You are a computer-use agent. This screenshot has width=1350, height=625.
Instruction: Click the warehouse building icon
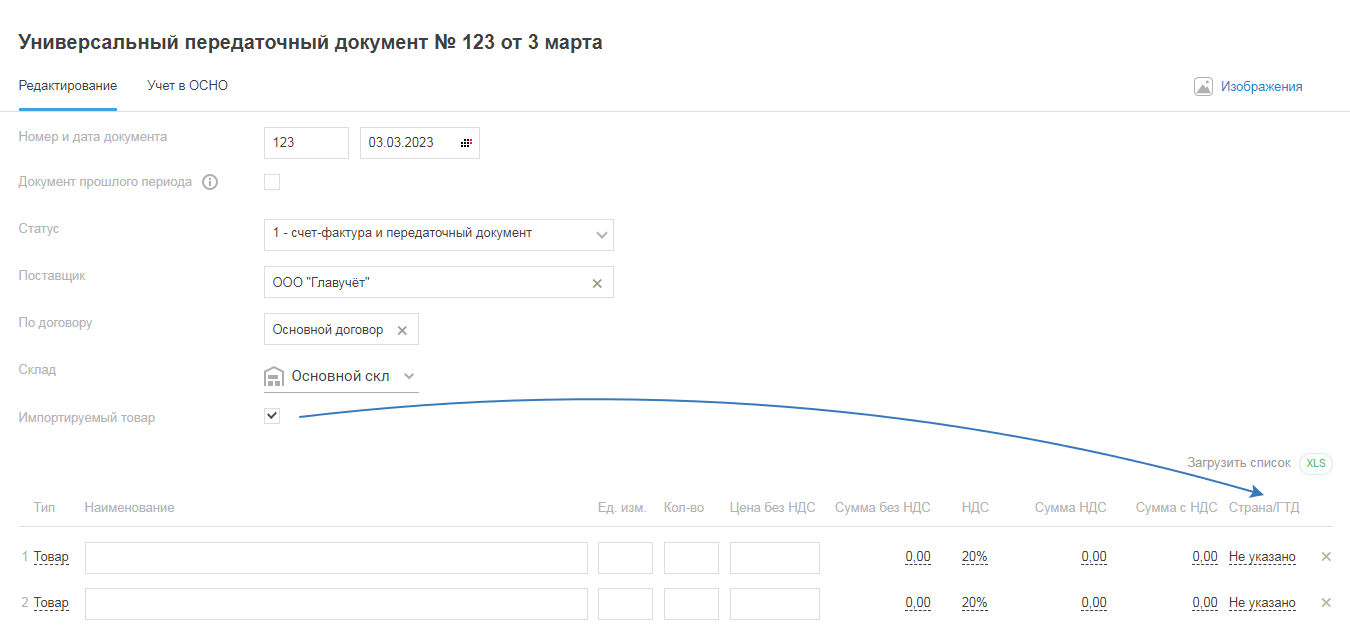click(x=274, y=377)
